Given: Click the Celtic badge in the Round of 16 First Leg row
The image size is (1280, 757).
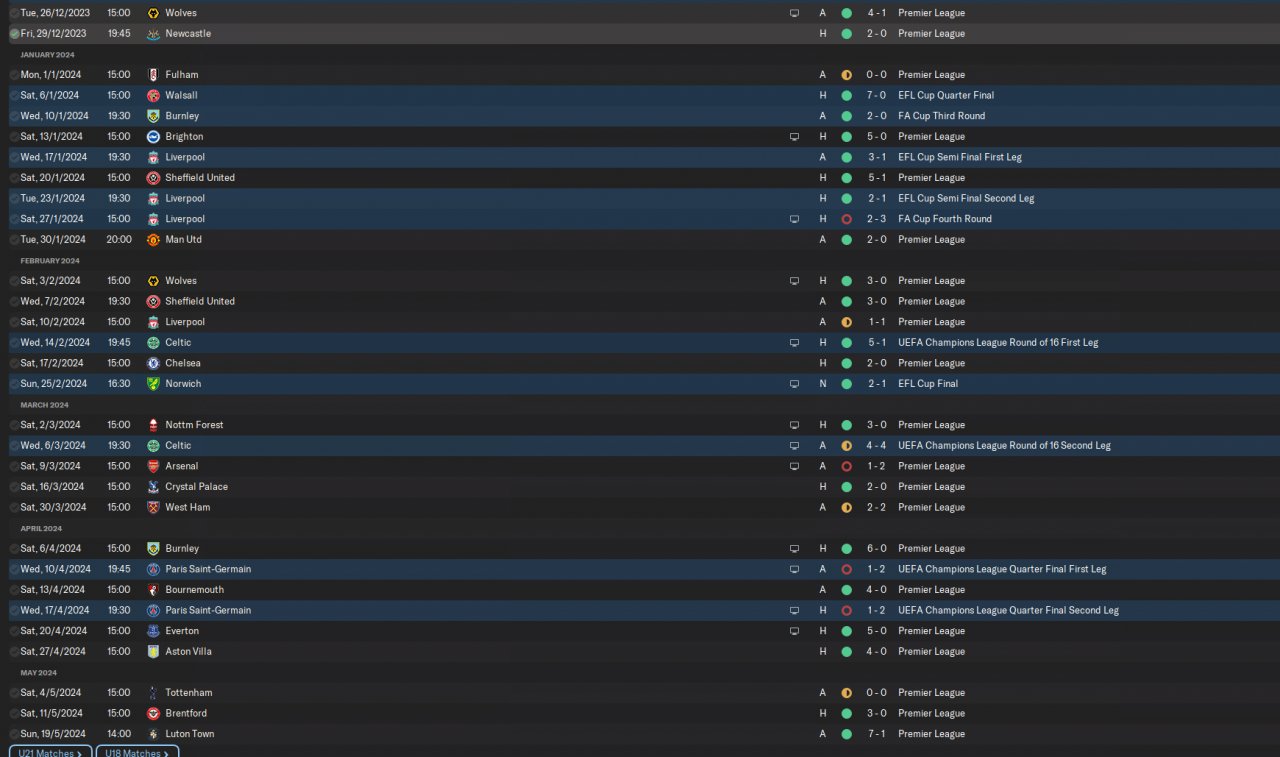Looking at the screenshot, I should tap(153, 343).
